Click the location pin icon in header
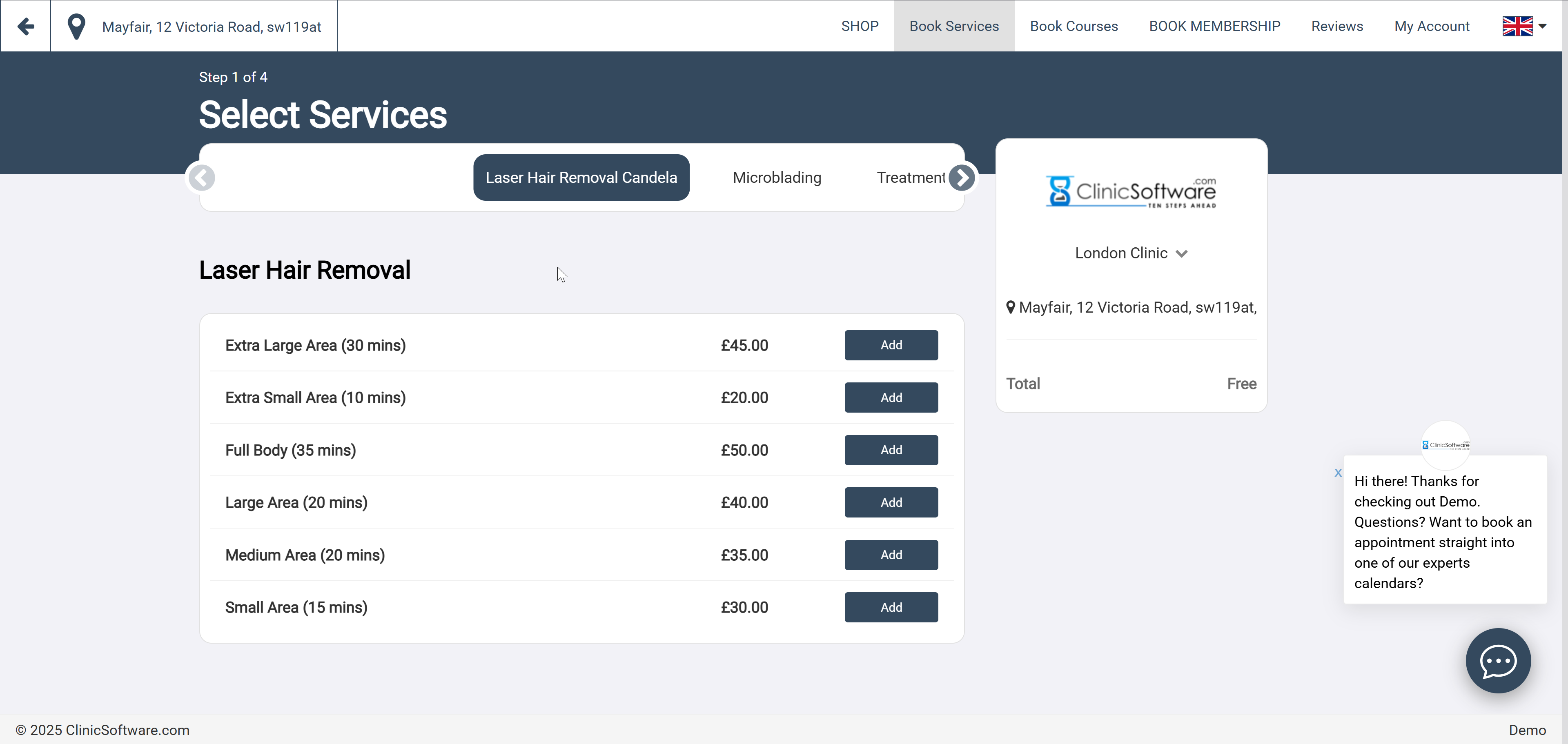 tap(76, 27)
